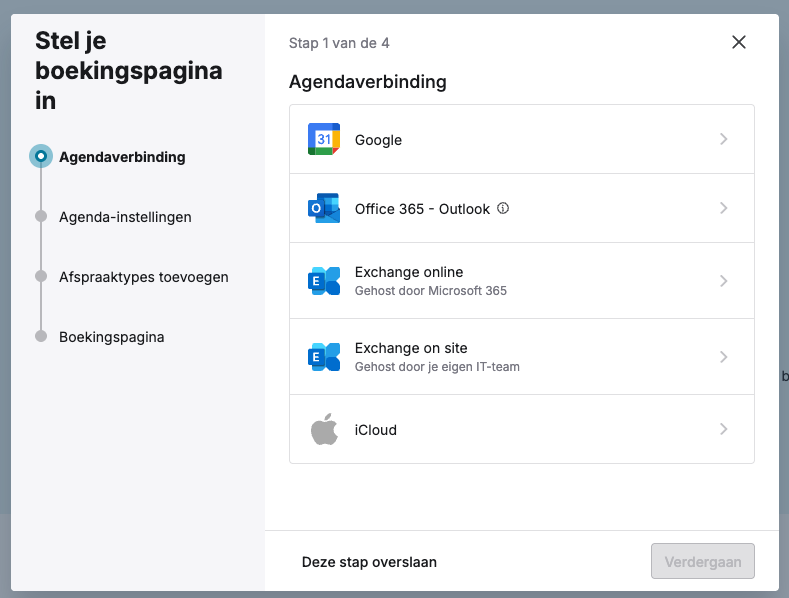Viewport: 789px width, 598px height.
Task: Select the Agendaverbinding step
Action: pyautogui.click(x=122, y=157)
